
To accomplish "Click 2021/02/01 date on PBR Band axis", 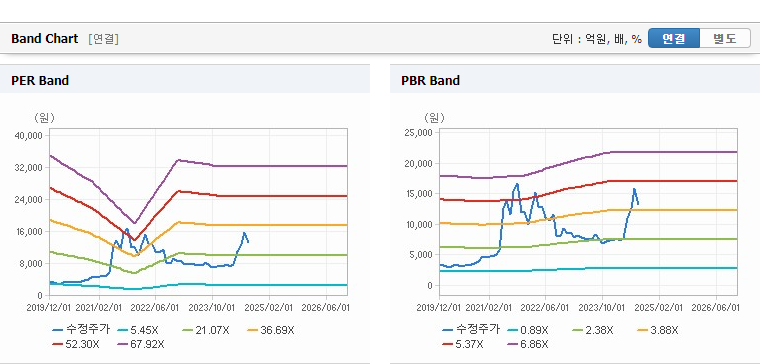I will (489, 308).
